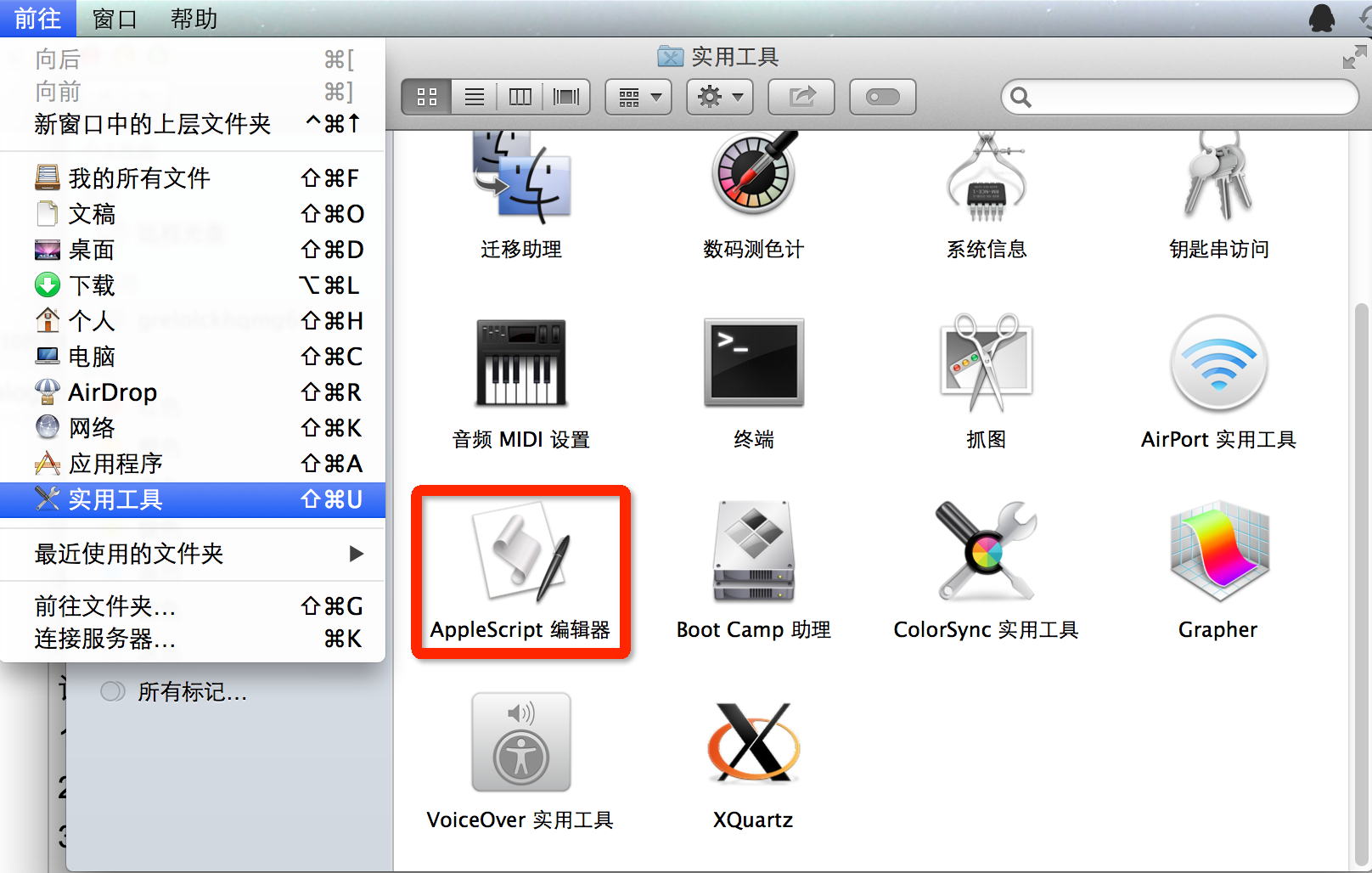The height and width of the screenshot is (873, 1372).
Task: Open the ColorSync Utility (ColorSync 实用工具) icon
Action: click(987, 551)
